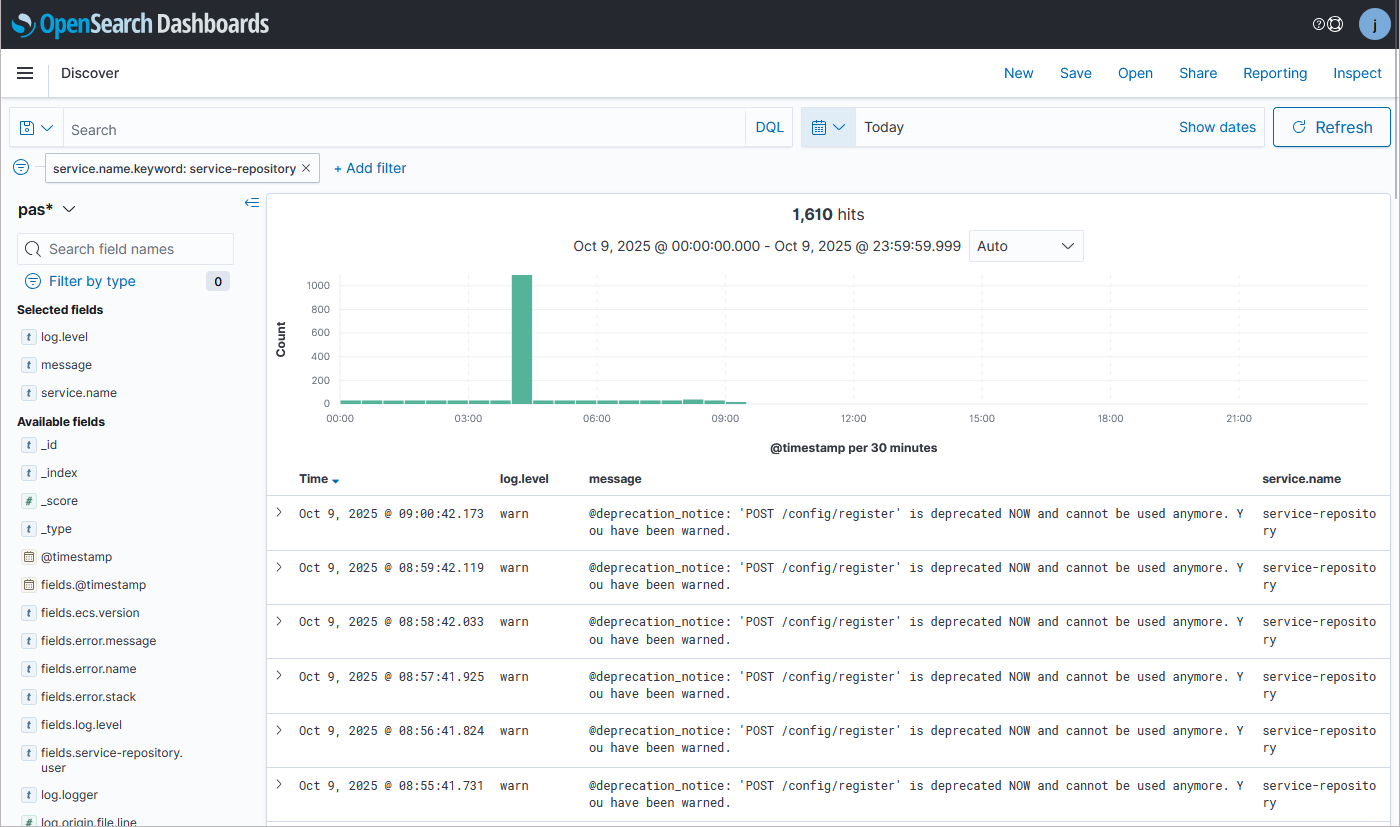Open the user avatar menu
The width and height of the screenshot is (1400, 827).
(1374, 24)
